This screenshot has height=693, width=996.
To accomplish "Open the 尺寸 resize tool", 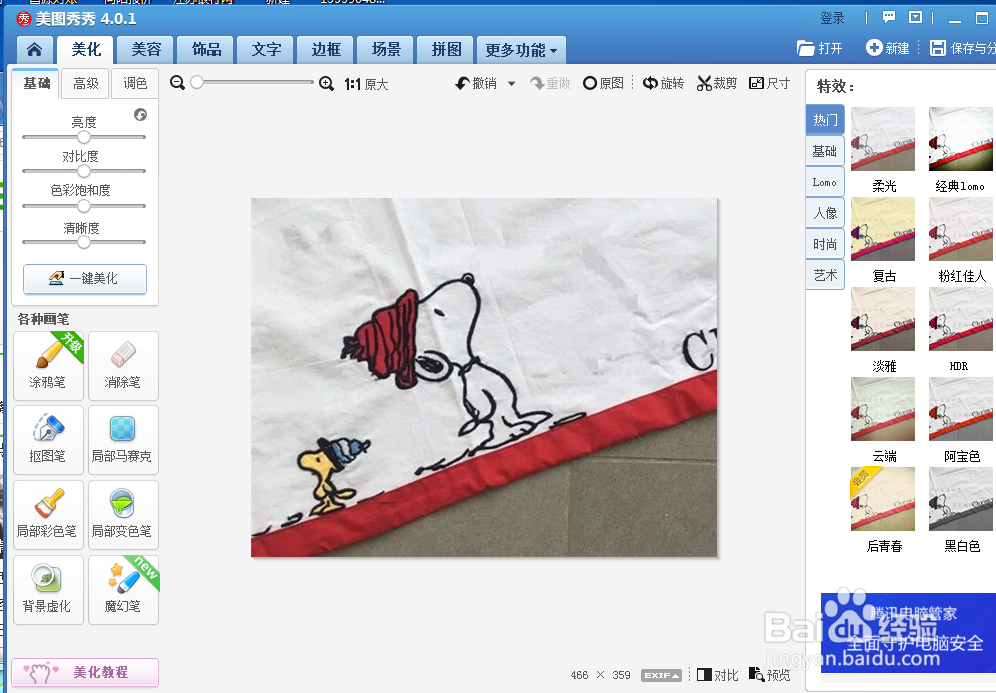I will click(769, 83).
